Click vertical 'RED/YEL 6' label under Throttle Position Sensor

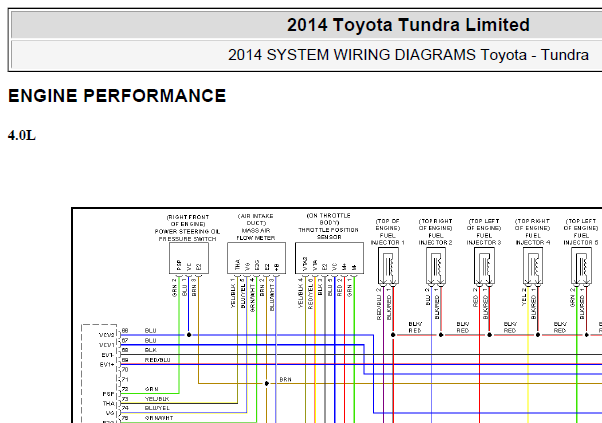tap(311, 294)
